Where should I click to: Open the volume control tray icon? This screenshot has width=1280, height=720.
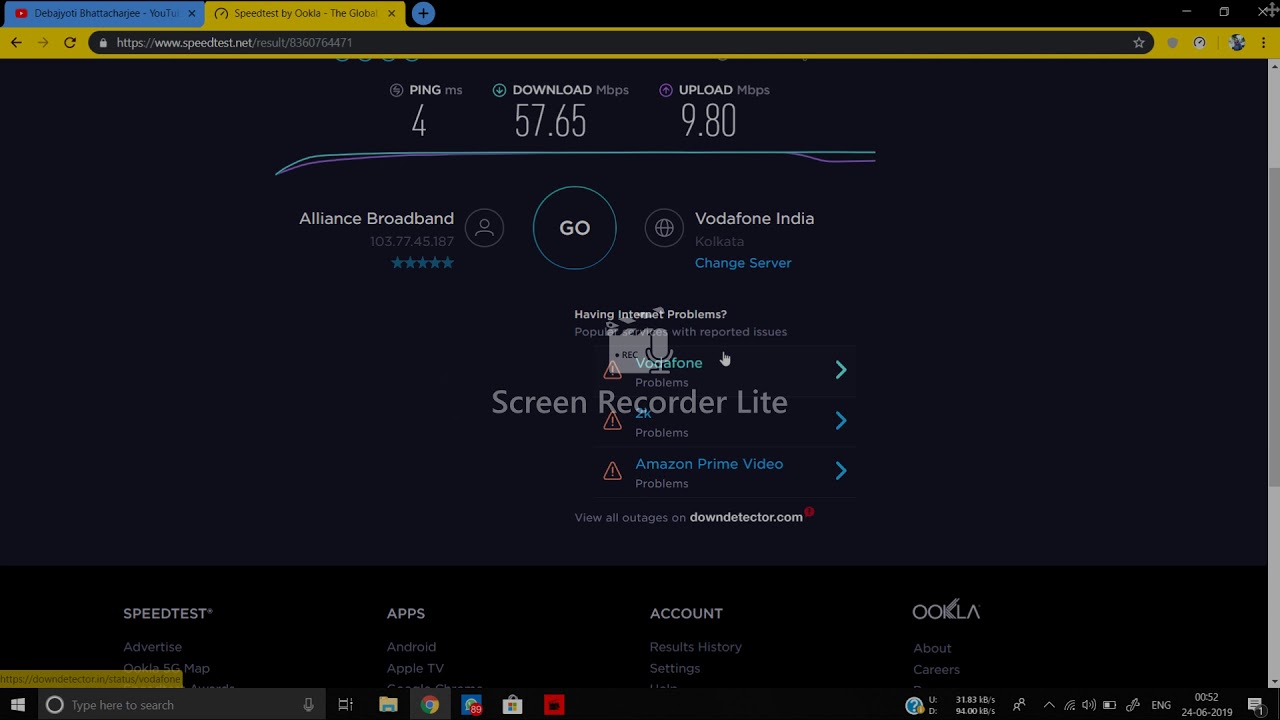point(1089,705)
